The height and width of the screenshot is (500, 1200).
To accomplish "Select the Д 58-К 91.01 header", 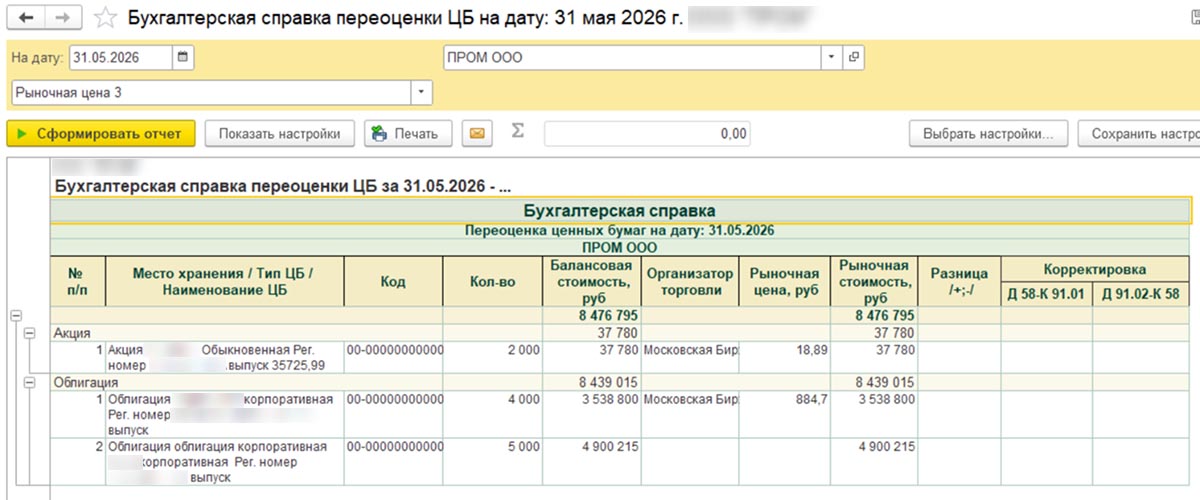I will point(1047,295).
